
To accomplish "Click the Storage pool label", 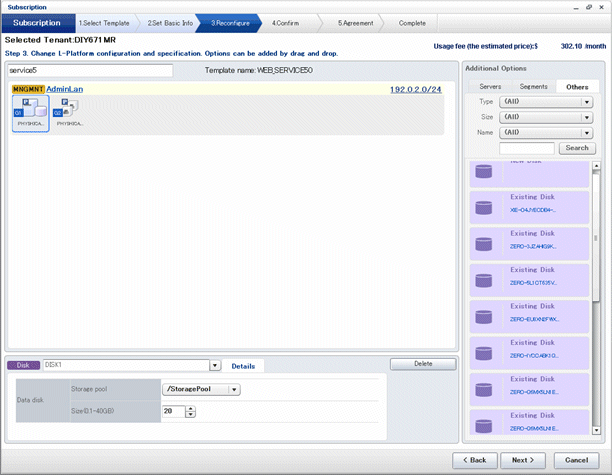I will 89,389.
